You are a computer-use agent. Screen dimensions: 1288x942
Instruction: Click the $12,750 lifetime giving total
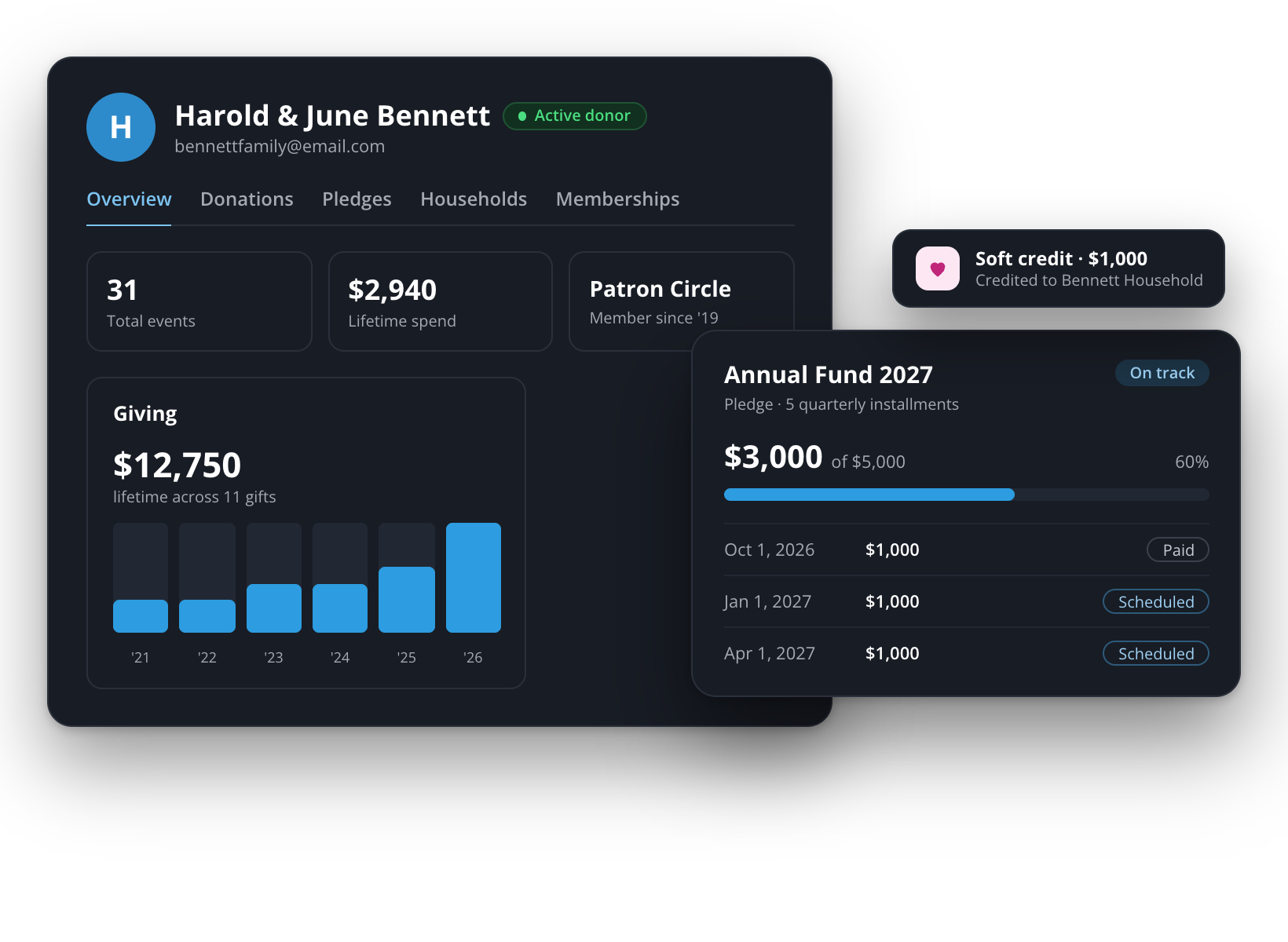coord(177,465)
